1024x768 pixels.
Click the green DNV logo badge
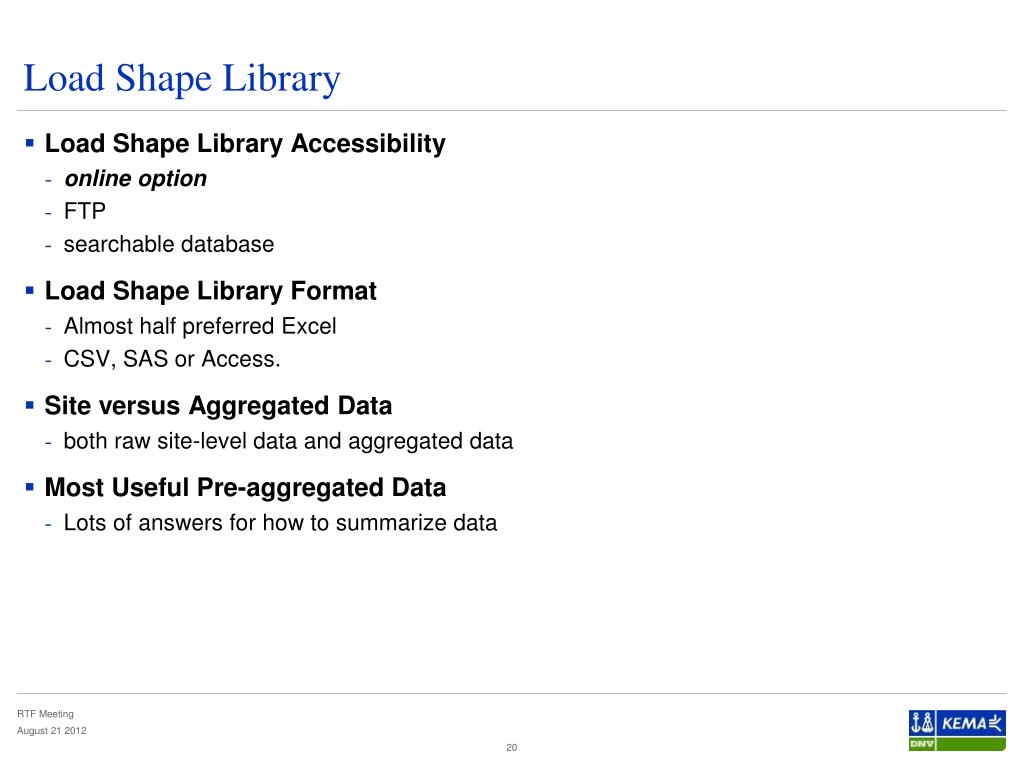tap(922, 744)
